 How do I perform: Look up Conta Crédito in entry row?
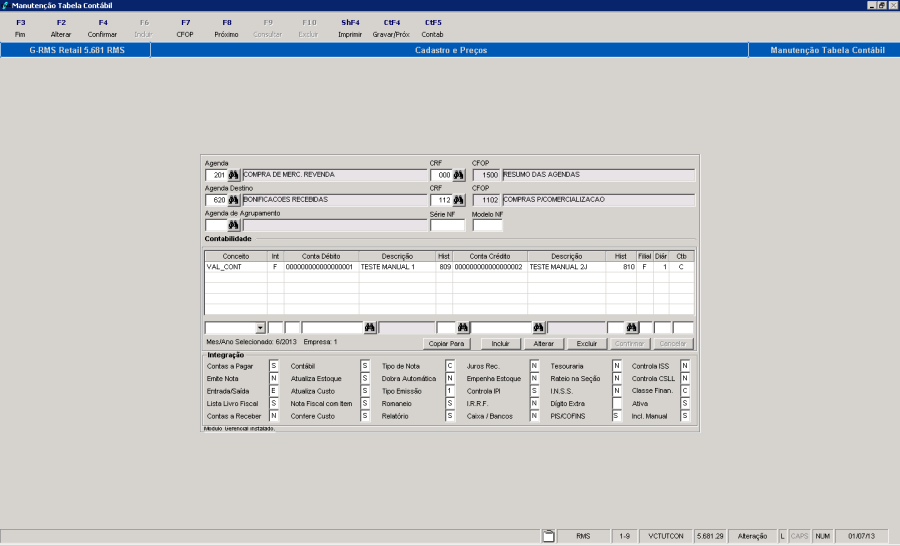tap(538, 327)
